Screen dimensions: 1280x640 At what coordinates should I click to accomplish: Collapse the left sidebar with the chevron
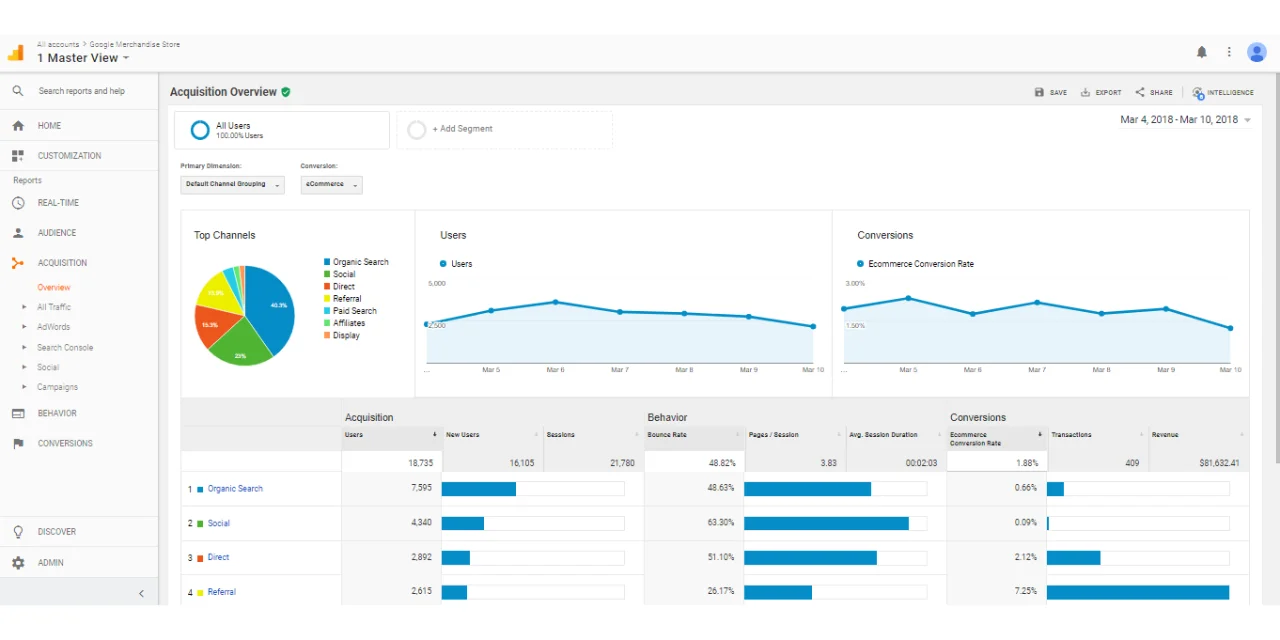[141, 593]
